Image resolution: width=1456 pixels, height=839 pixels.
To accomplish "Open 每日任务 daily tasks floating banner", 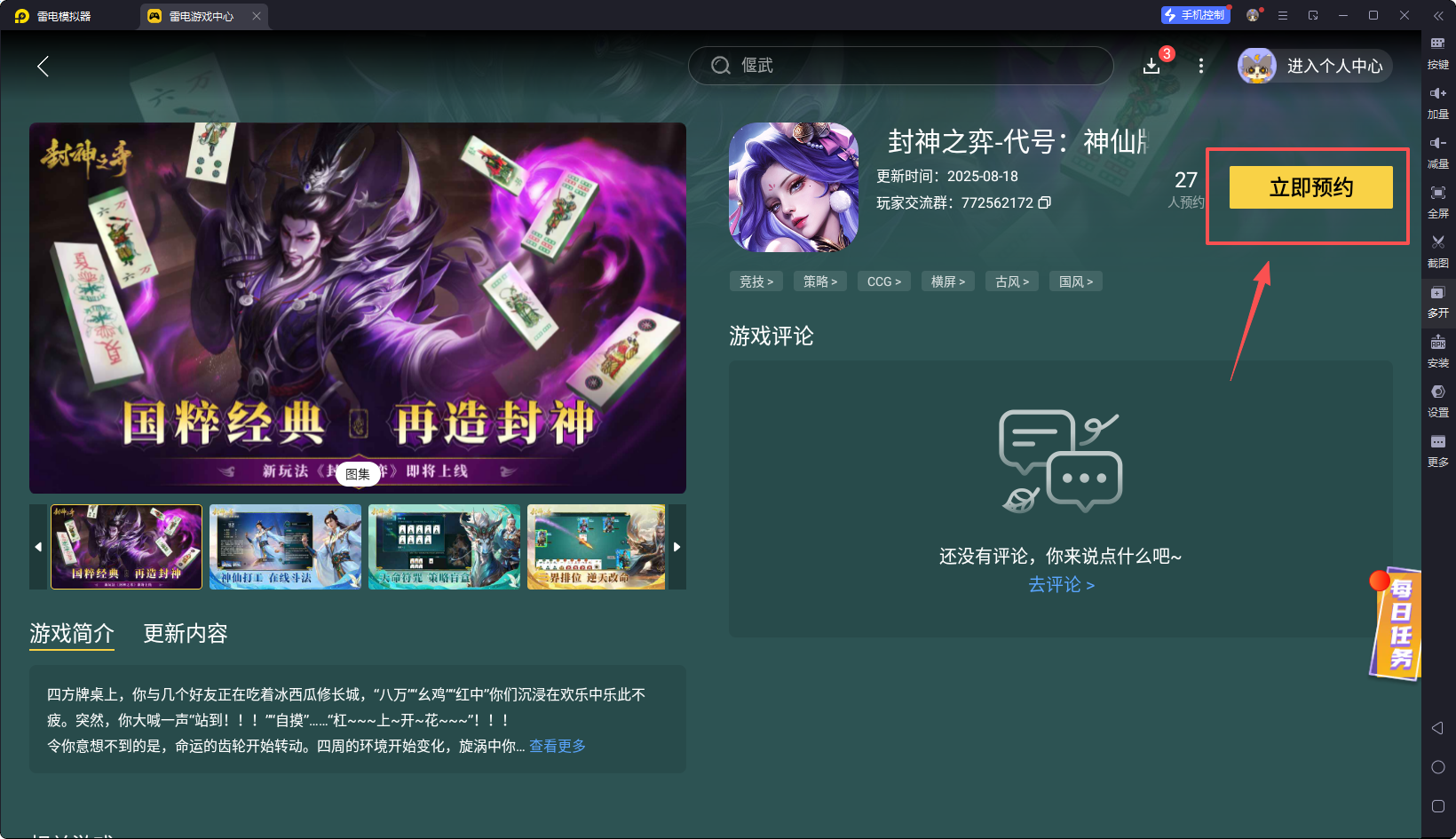I will [x=1396, y=625].
